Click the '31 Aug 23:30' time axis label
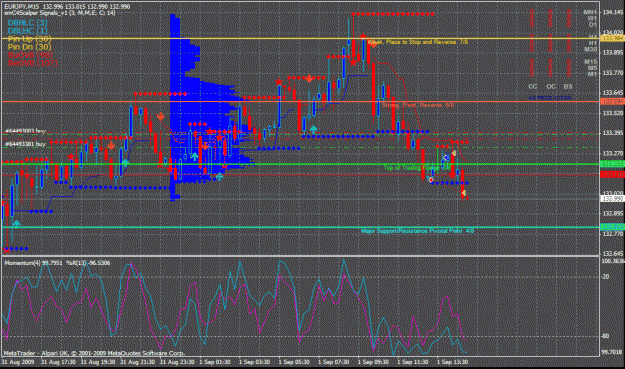The height and width of the screenshot is (369, 625). coord(177,362)
